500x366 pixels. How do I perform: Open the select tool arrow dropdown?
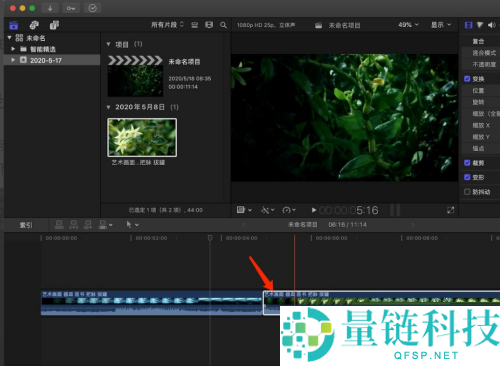click(x=132, y=225)
